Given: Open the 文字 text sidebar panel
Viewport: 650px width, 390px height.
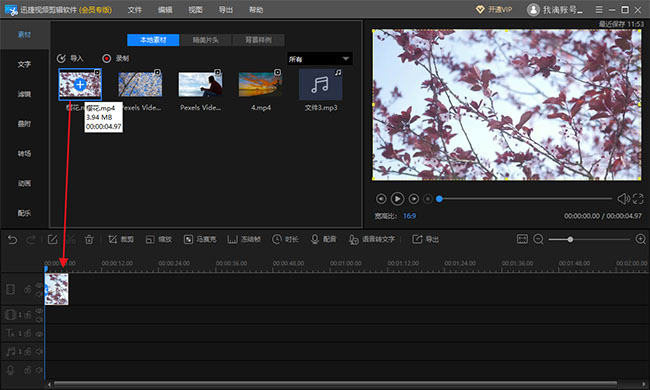Looking at the screenshot, I should tap(24, 64).
